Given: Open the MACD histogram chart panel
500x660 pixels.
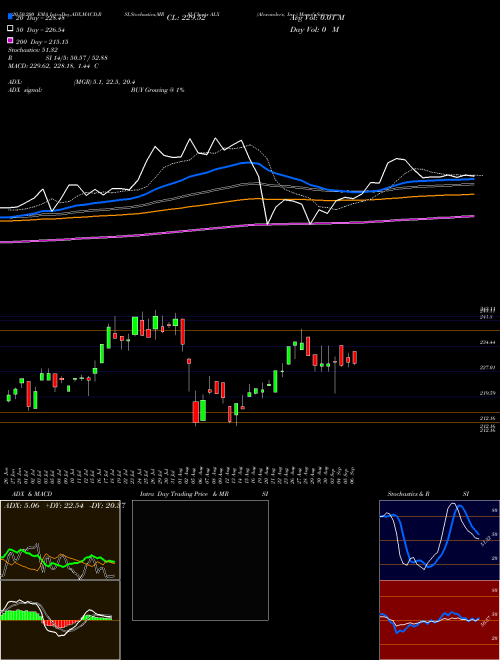Looking at the screenshot, I should pyautogui.click(x=60, y=620).
